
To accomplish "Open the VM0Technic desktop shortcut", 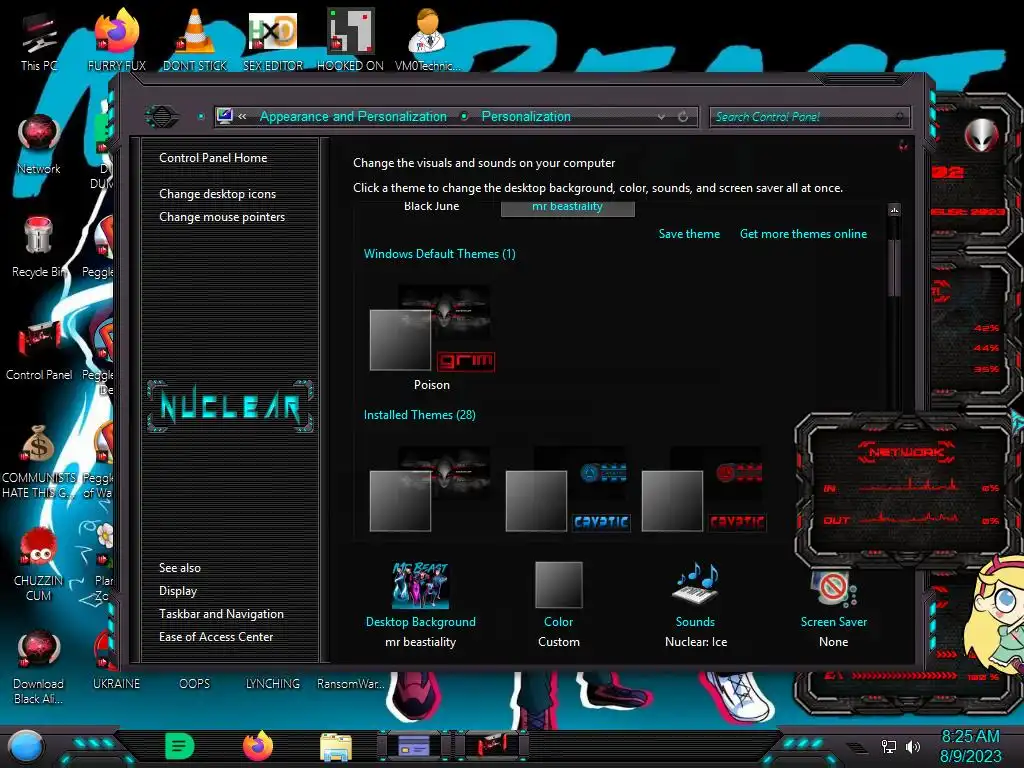I will tap(428, 40).
